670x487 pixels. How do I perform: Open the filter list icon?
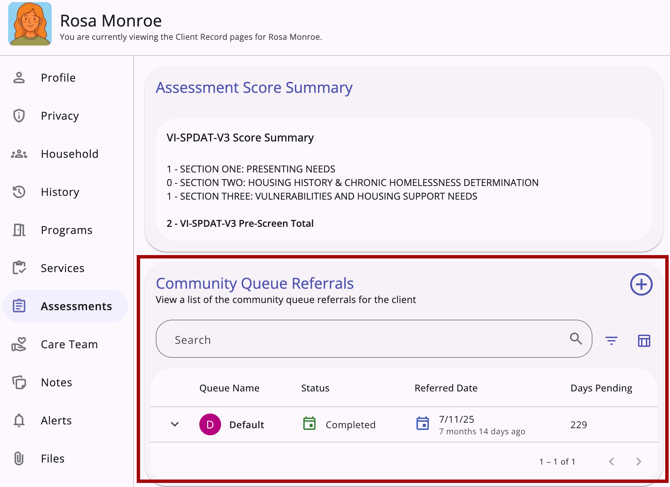611,341
